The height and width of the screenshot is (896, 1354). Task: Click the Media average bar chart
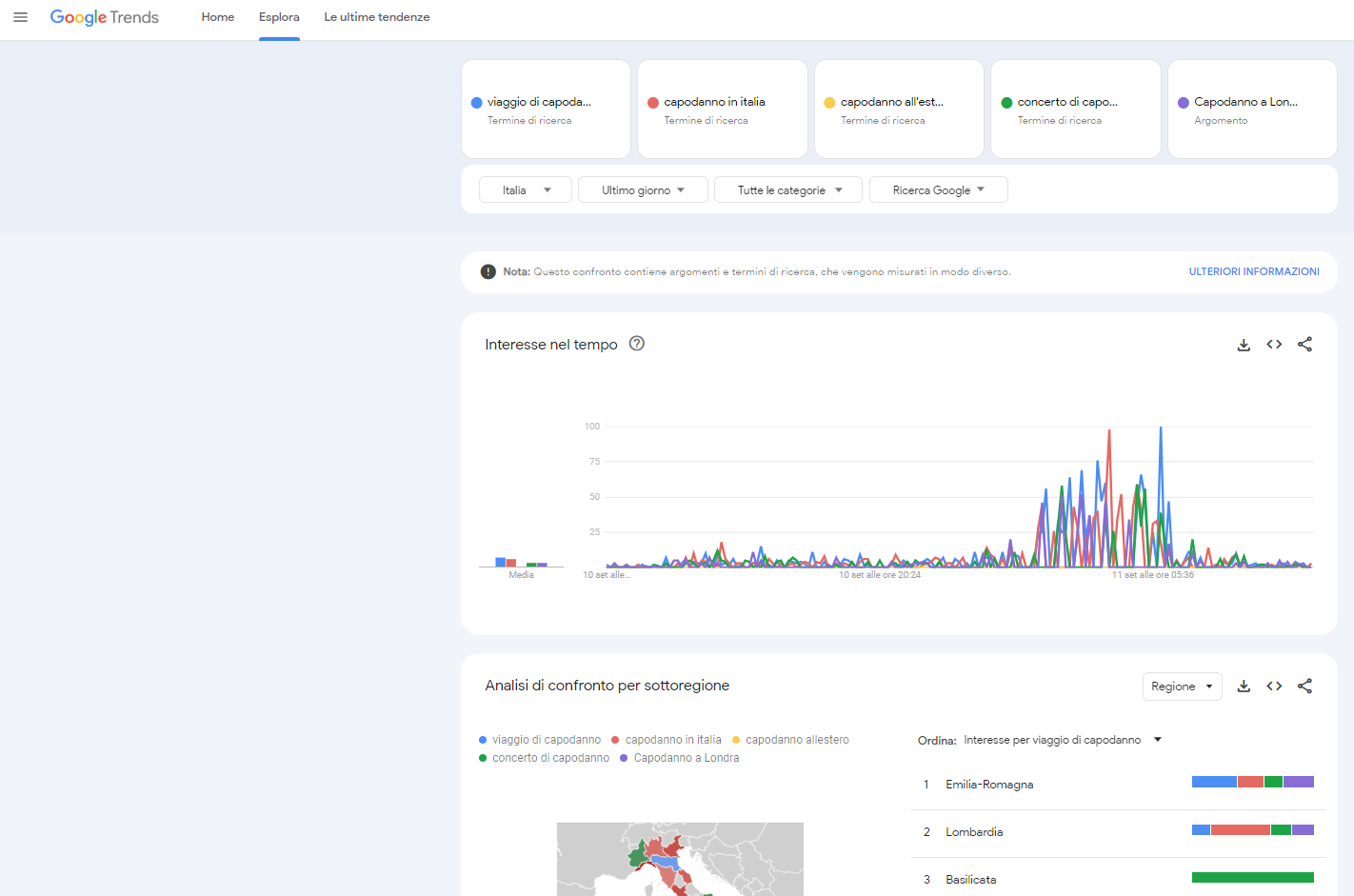[521, 563]
